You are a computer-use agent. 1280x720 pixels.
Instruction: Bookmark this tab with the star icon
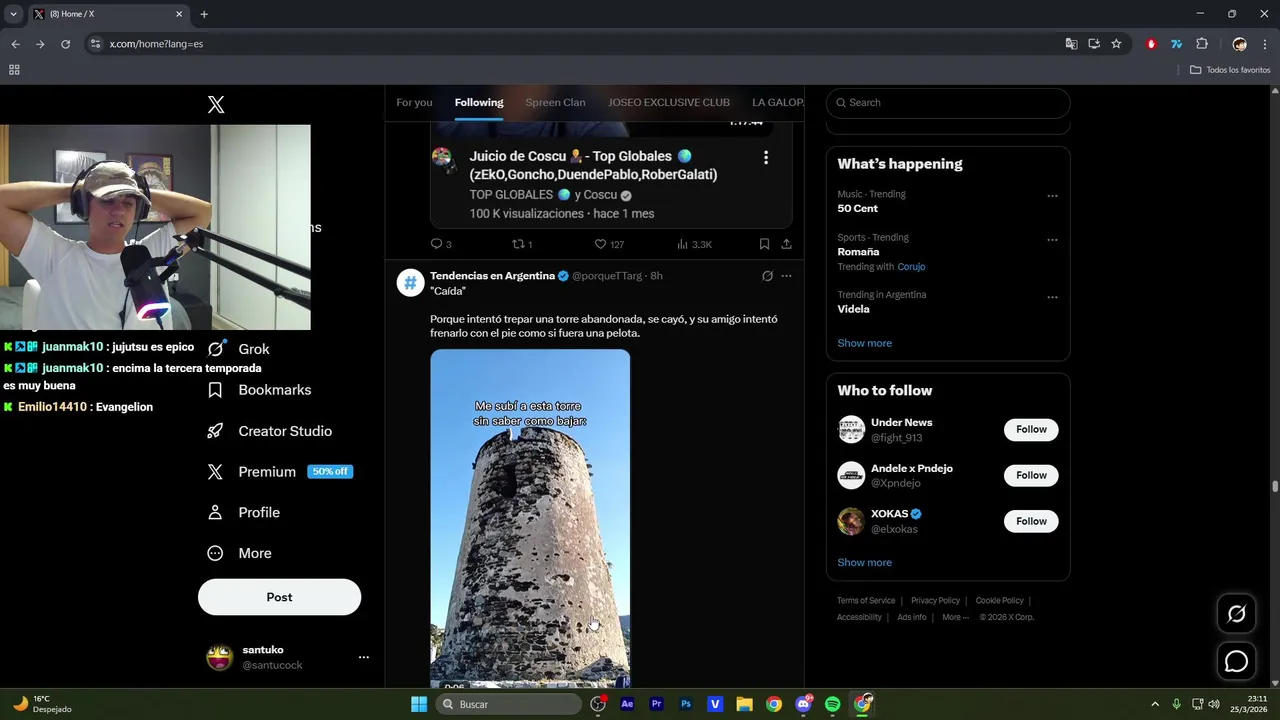click(x=1116, y=44)
